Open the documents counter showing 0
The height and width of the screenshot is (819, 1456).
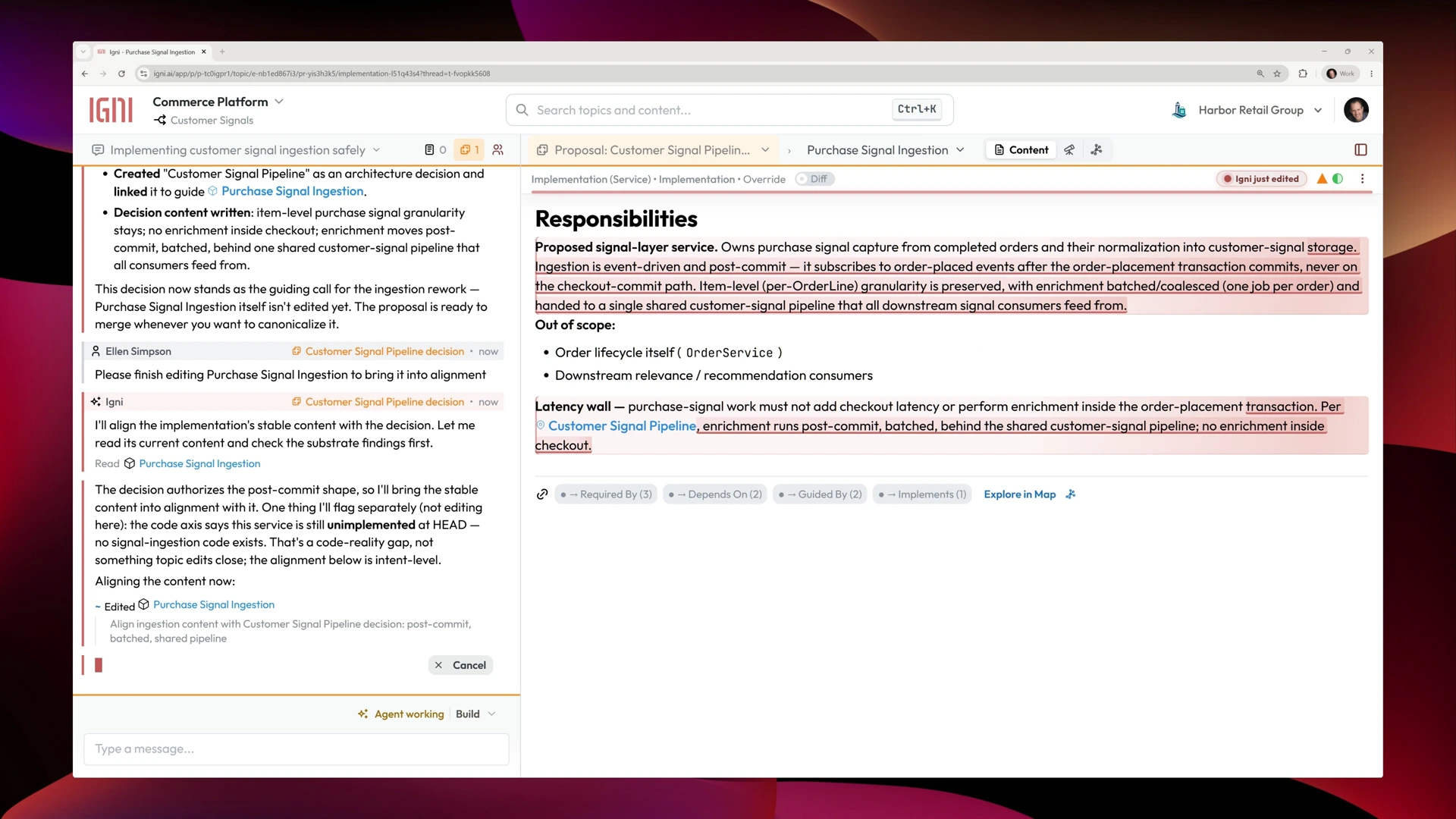click(x=435, y=150)
